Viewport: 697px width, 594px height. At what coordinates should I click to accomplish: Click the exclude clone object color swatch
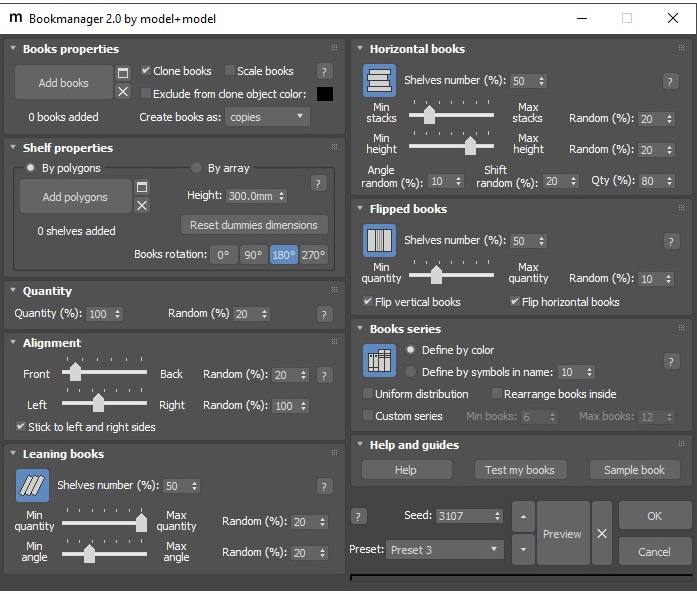(324, 94)
